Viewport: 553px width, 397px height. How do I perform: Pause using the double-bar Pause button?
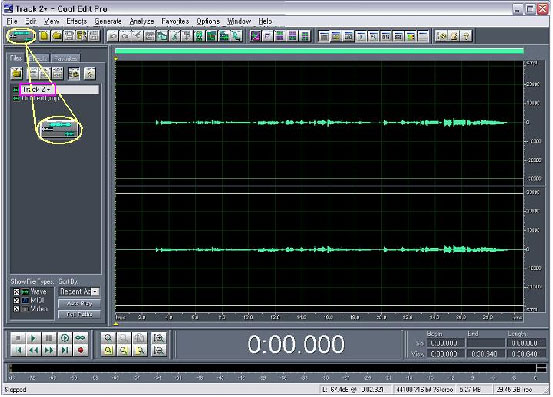coord(49,338)
